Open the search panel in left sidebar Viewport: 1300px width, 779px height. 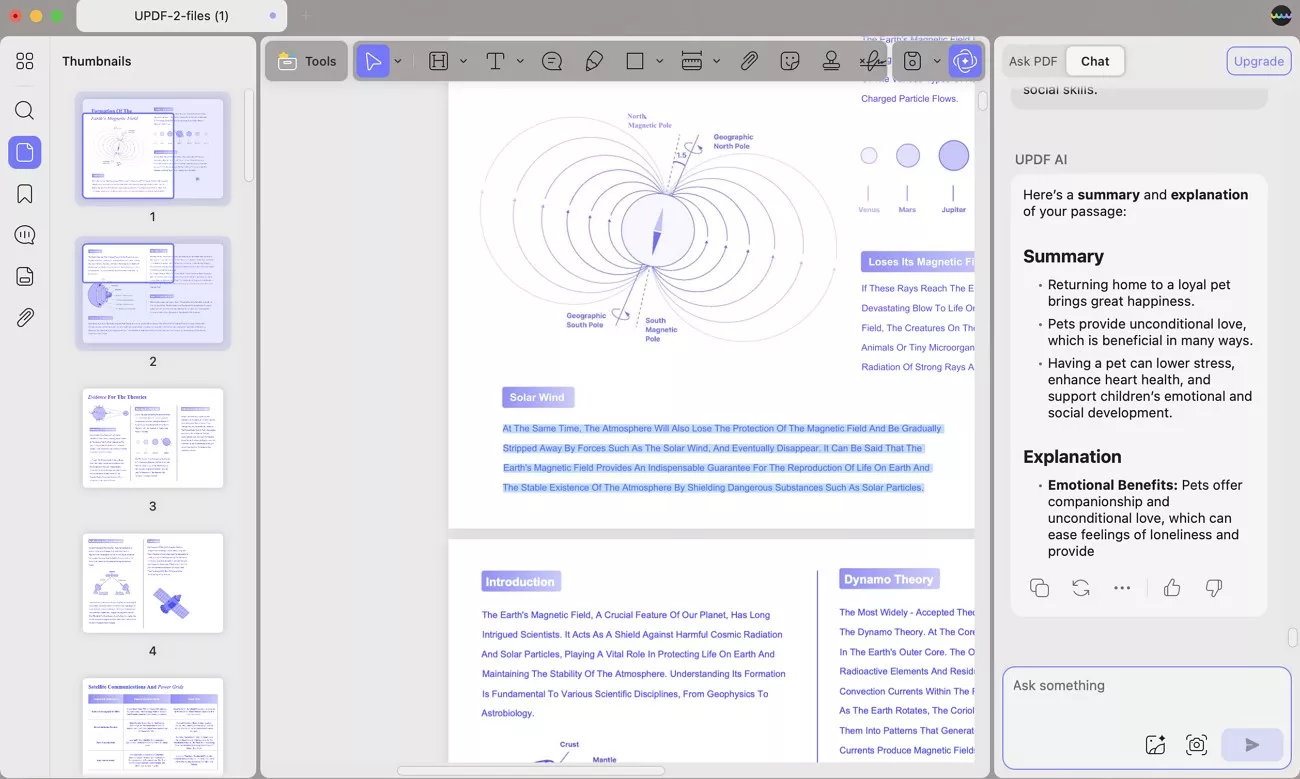(25, 110)
